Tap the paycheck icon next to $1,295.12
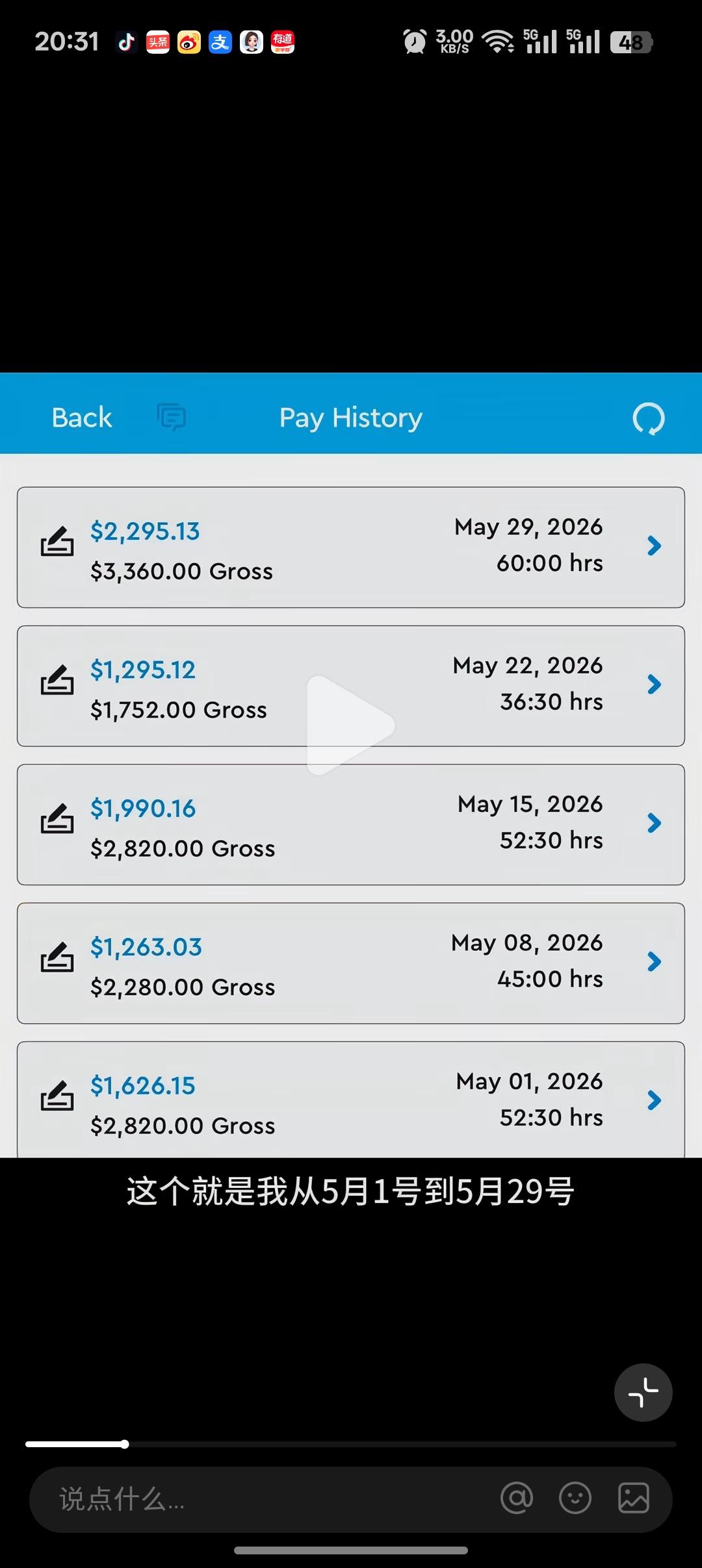702x1568 pixels. [57, 679]
